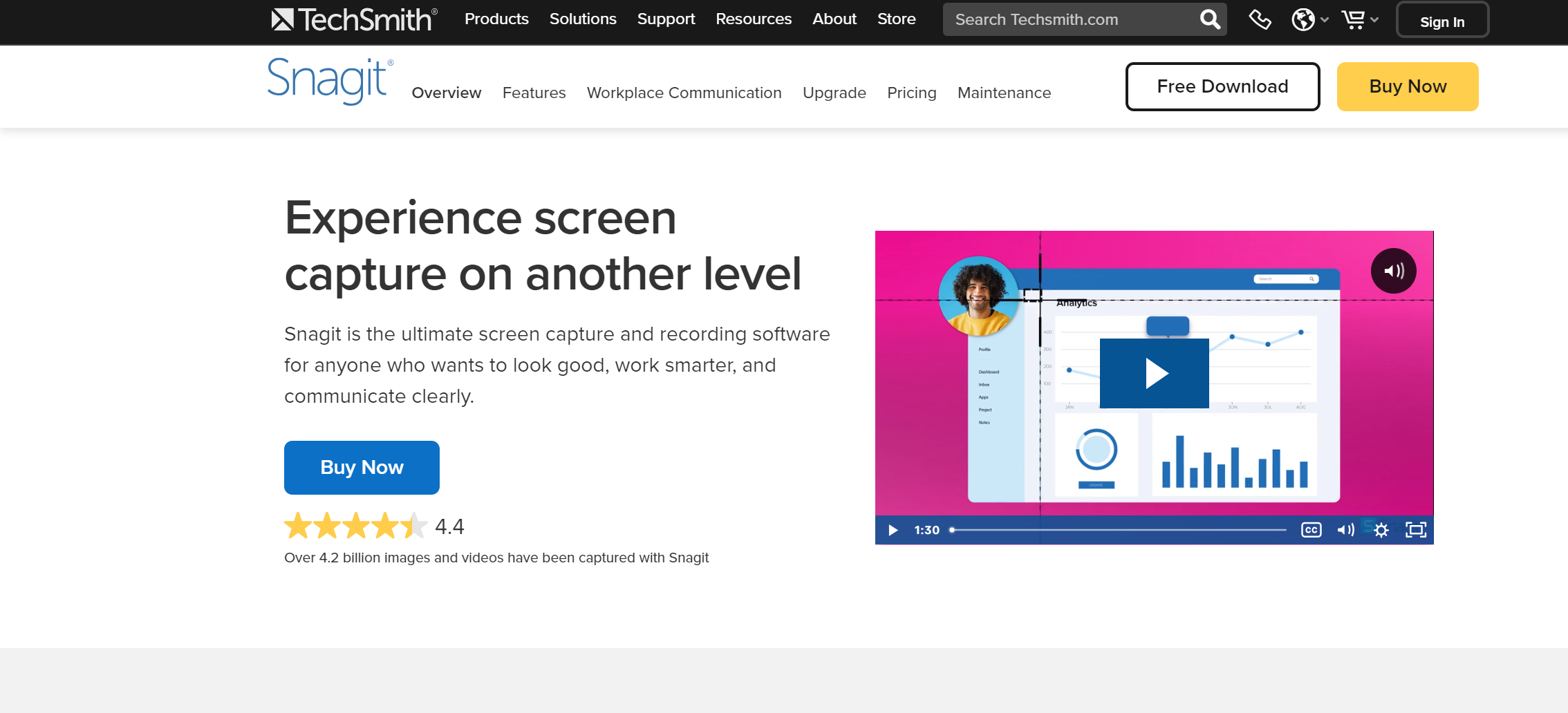This screenshot has width=1568, height=713.
Task: Select the Overview tab
Action: click(447, 93)
